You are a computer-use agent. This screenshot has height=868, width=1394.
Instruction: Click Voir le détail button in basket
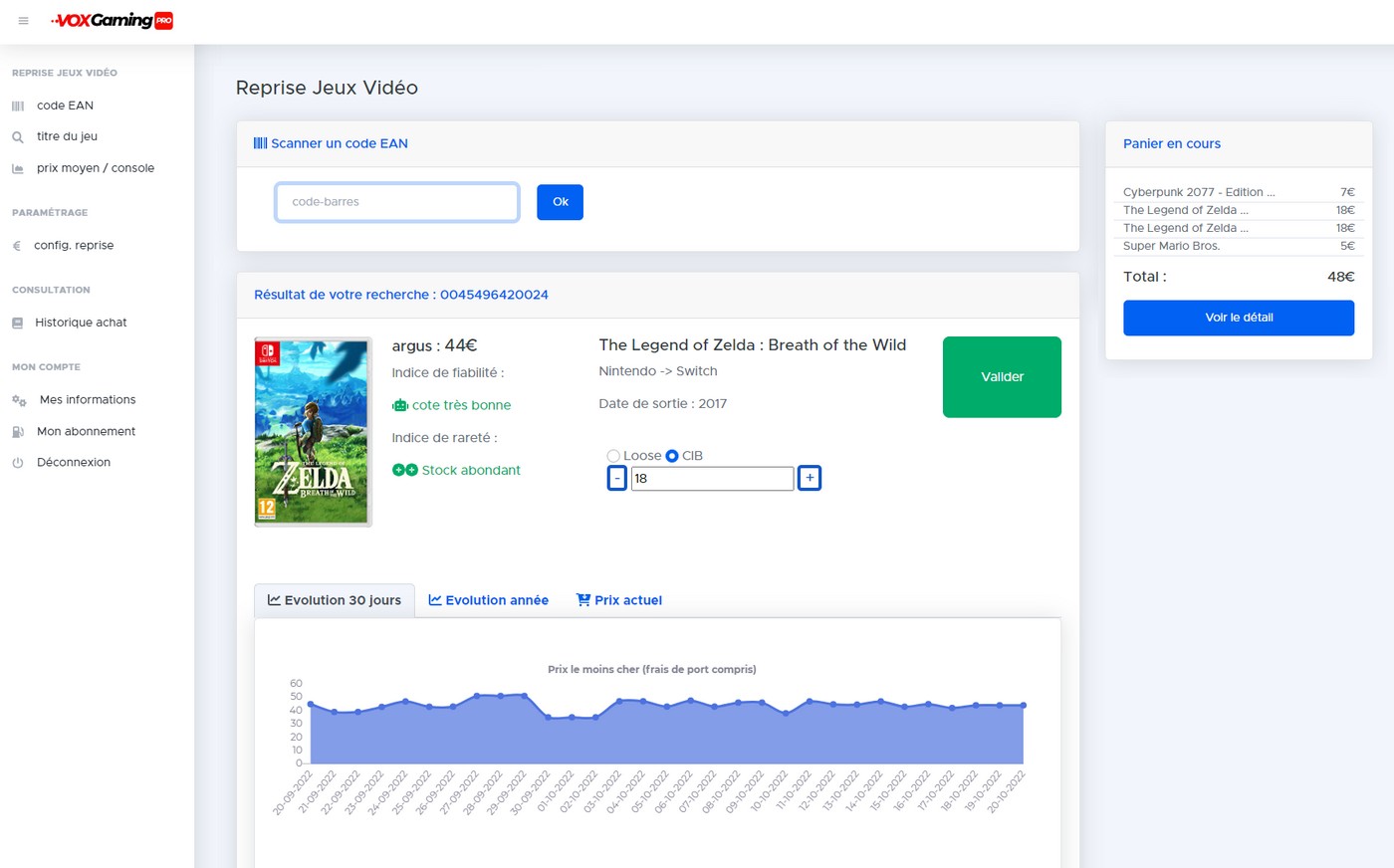(1239, 318)
